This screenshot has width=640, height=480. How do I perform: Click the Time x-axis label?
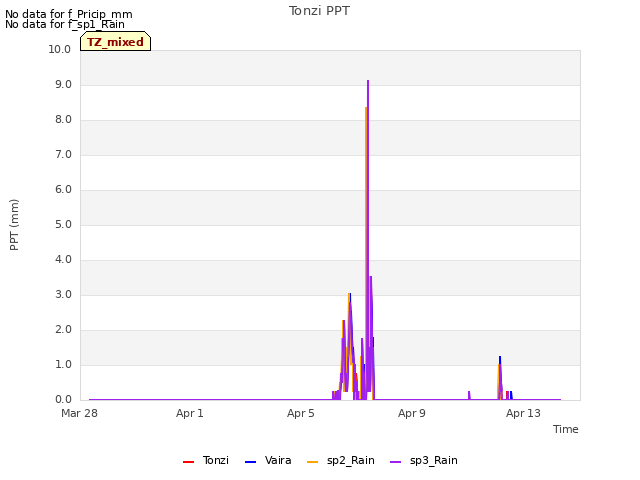tap(566, 429)
